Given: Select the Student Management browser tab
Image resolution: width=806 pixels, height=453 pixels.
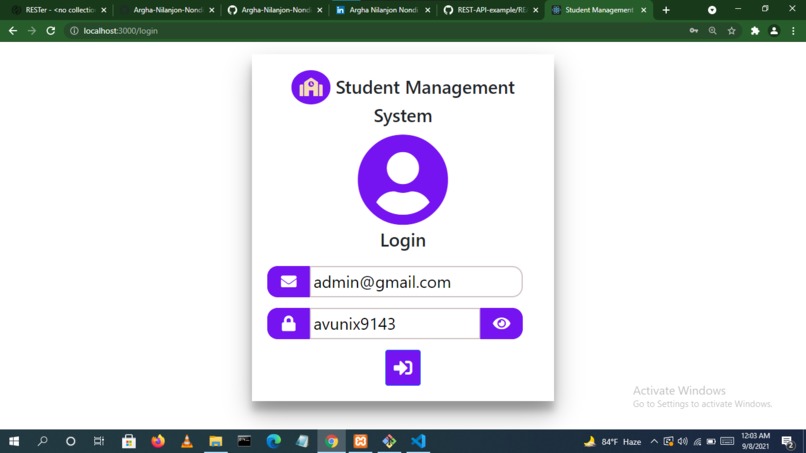Looking at the screenshot, I should pyautogui.click(x=599, y=10).
